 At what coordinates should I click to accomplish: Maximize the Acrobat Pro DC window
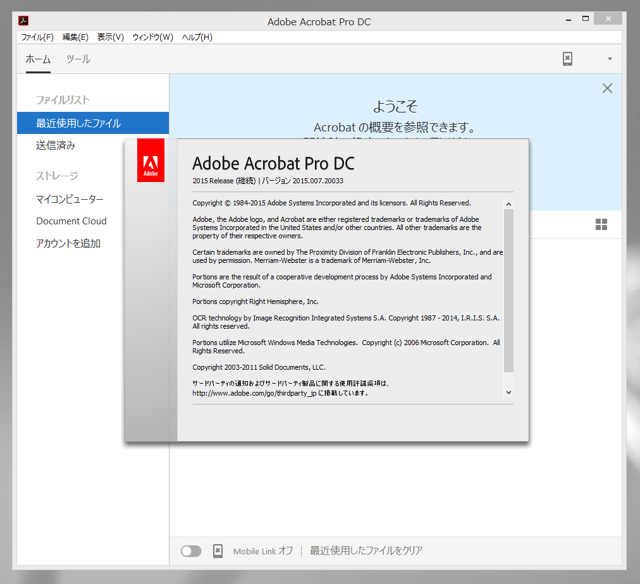tap(585, 19)
